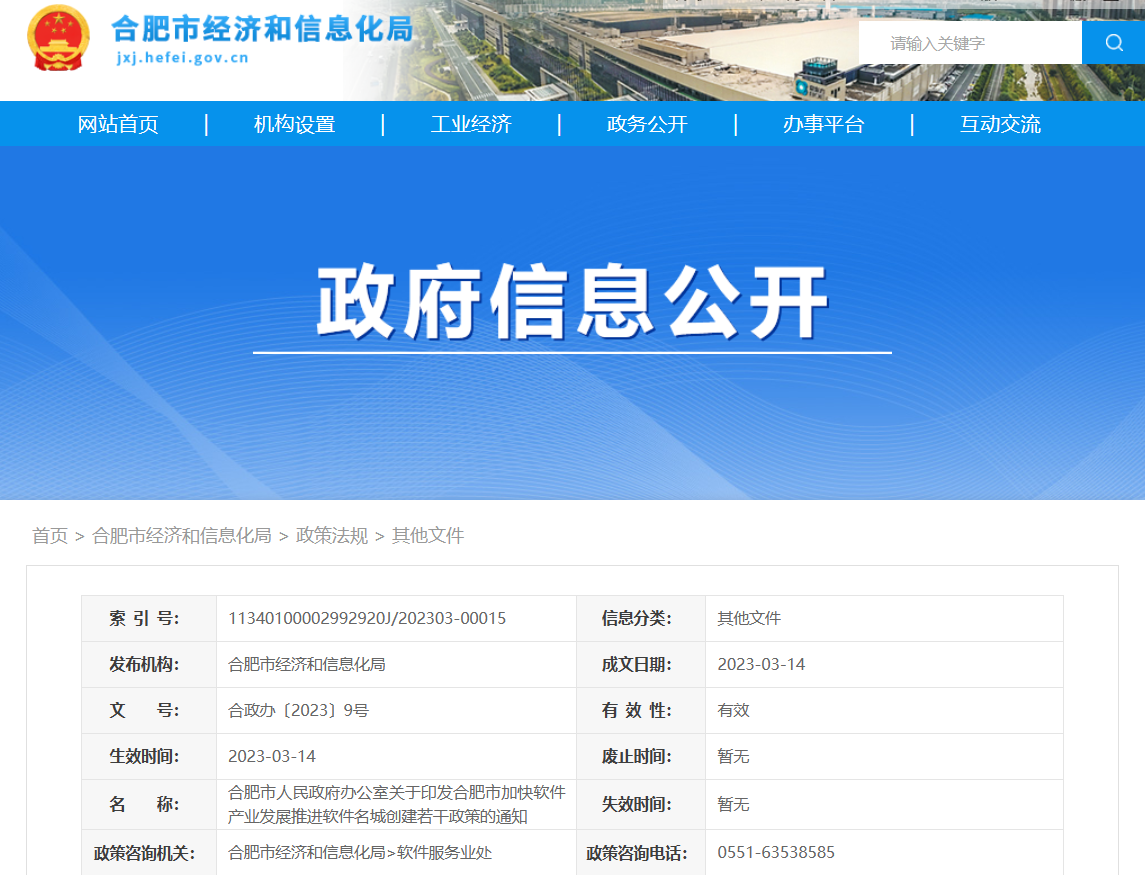The width and height of the screenshot is (1145, 875).
Task: Click the national emblem logo
Action: click(x=57, y=38)
